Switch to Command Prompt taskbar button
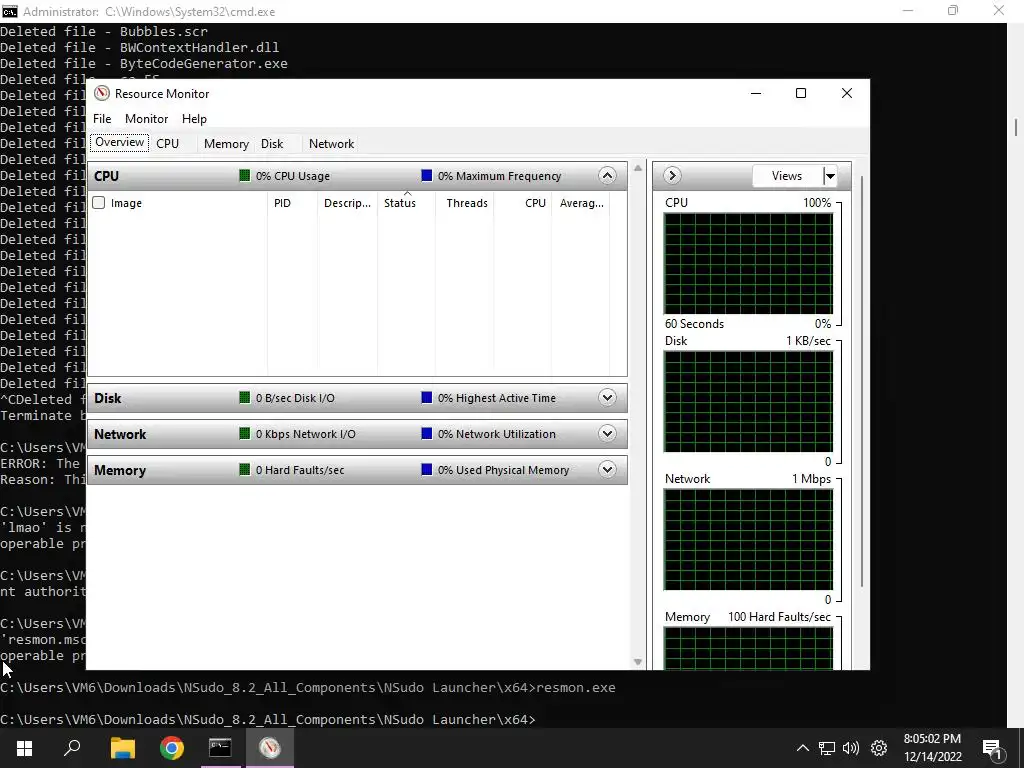Image resolution: width=1024 pixels, height=768 pixels. [220, 748]
